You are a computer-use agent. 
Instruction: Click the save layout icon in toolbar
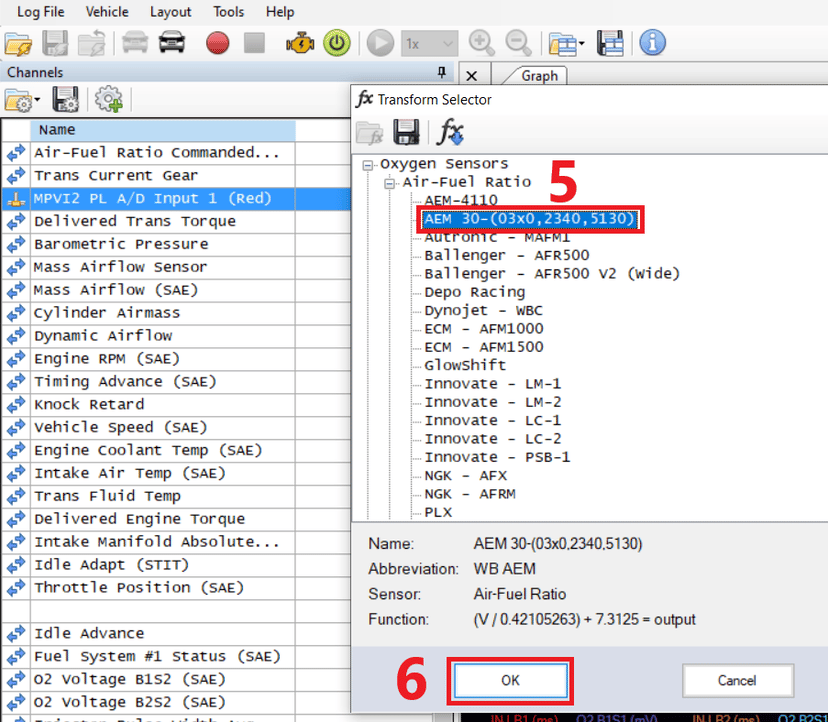[610, 43]
